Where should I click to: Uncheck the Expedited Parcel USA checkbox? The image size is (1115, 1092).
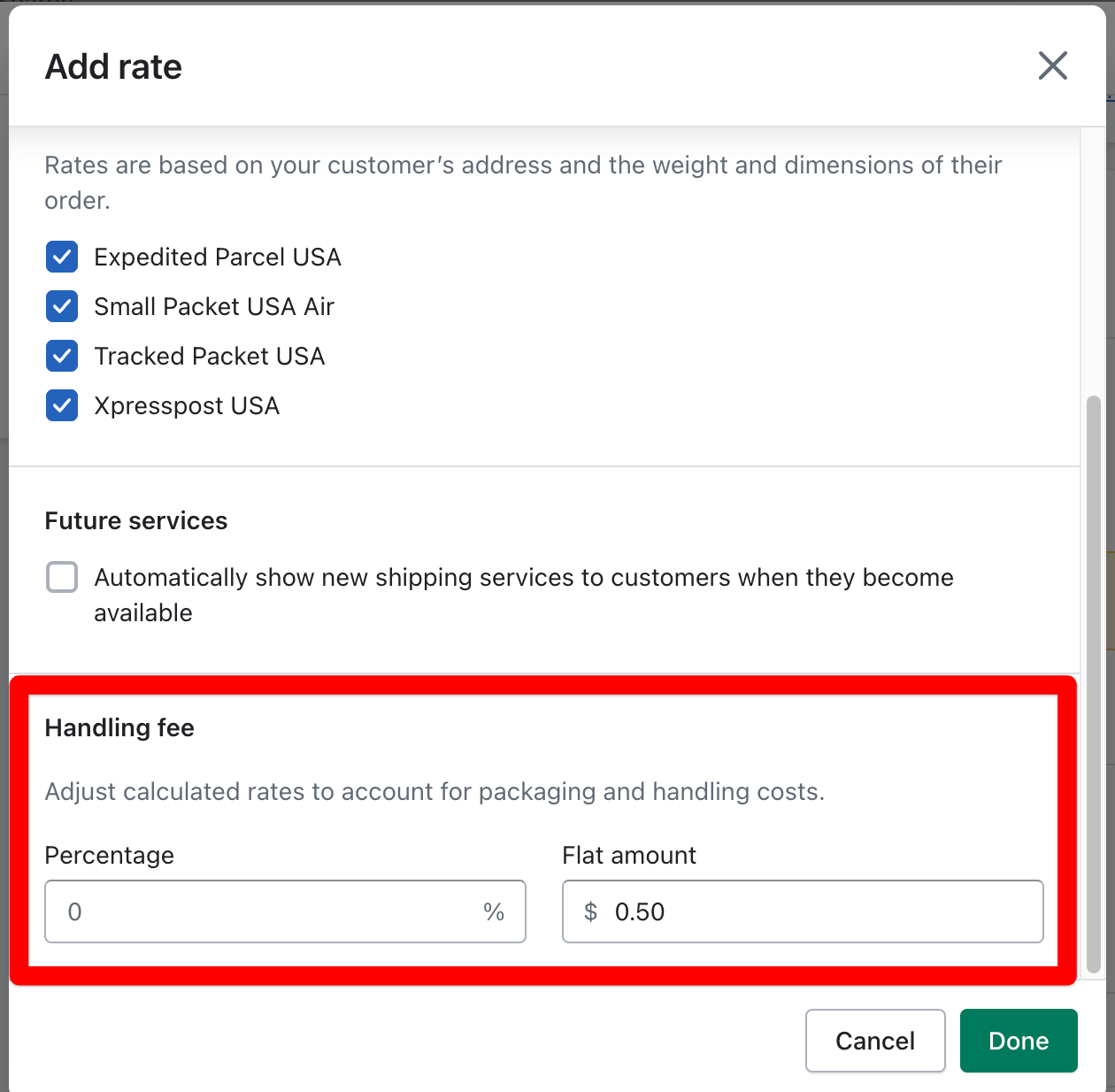pos(62,258)
